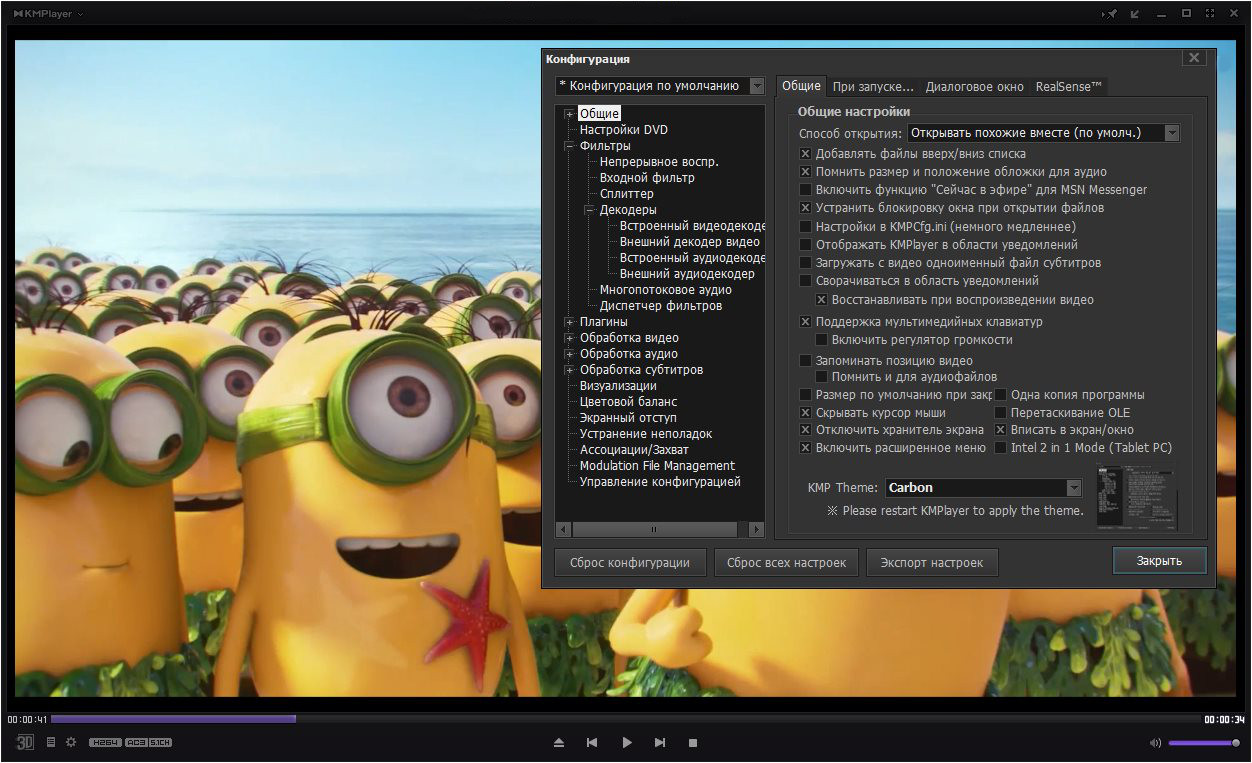Check 'Настройки в KMPCfg.ini' option
Image resolution: width=1252 pixels, height=763 pixels.
point(806,227)
